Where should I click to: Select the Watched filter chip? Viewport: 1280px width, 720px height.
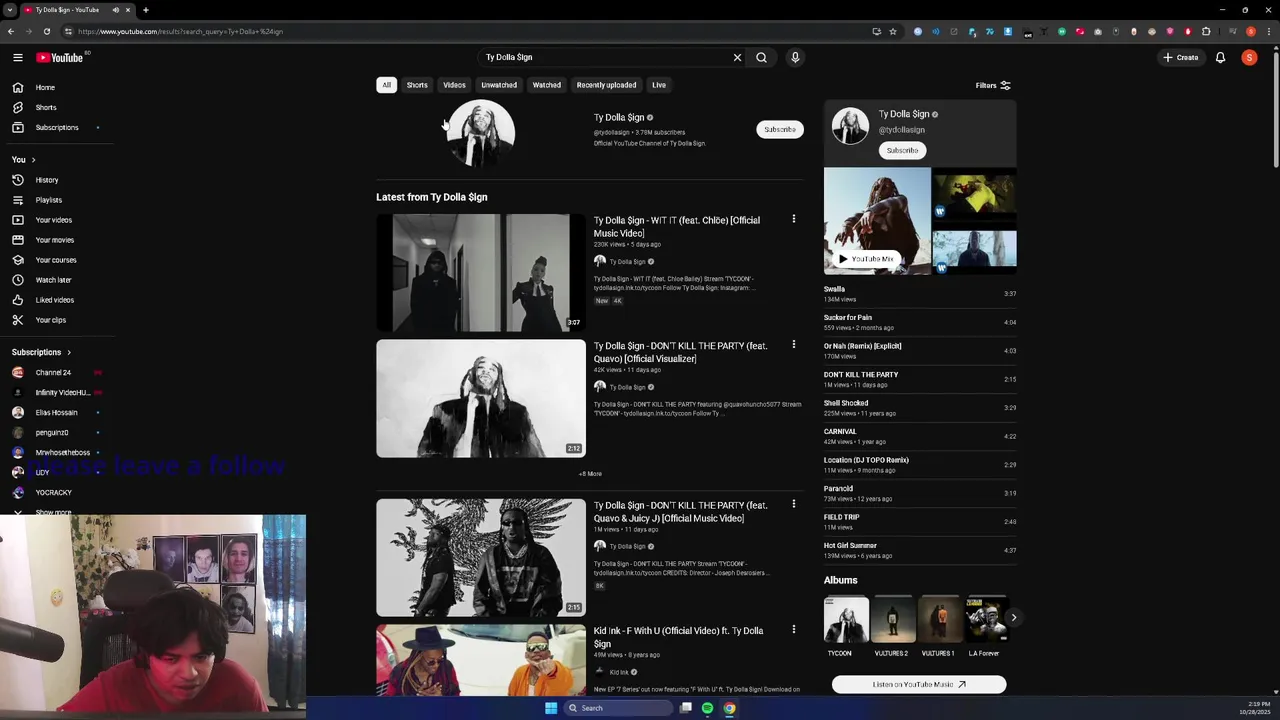click(x=547, y=85)
